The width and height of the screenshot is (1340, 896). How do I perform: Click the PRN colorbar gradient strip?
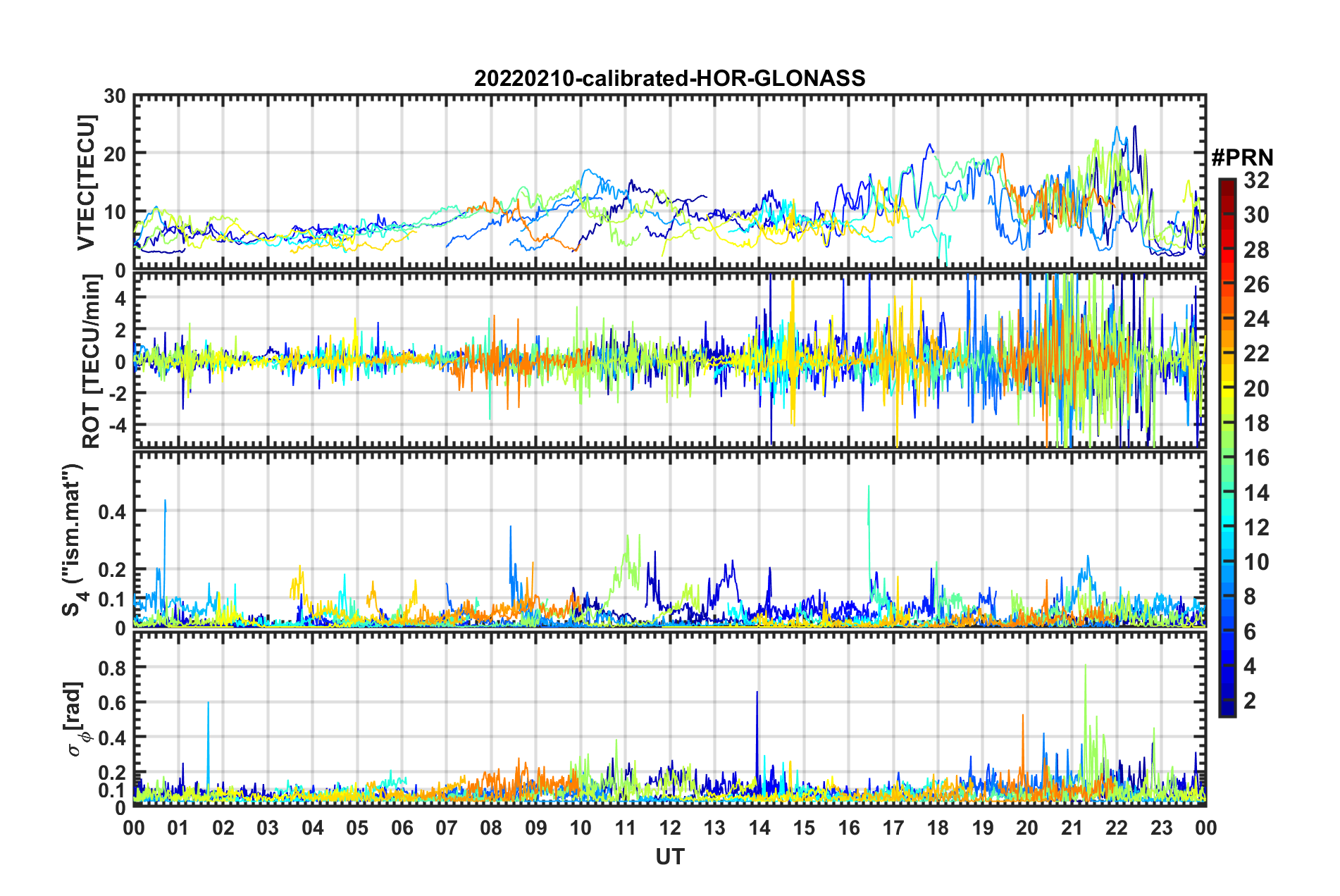click(1227, 447)
